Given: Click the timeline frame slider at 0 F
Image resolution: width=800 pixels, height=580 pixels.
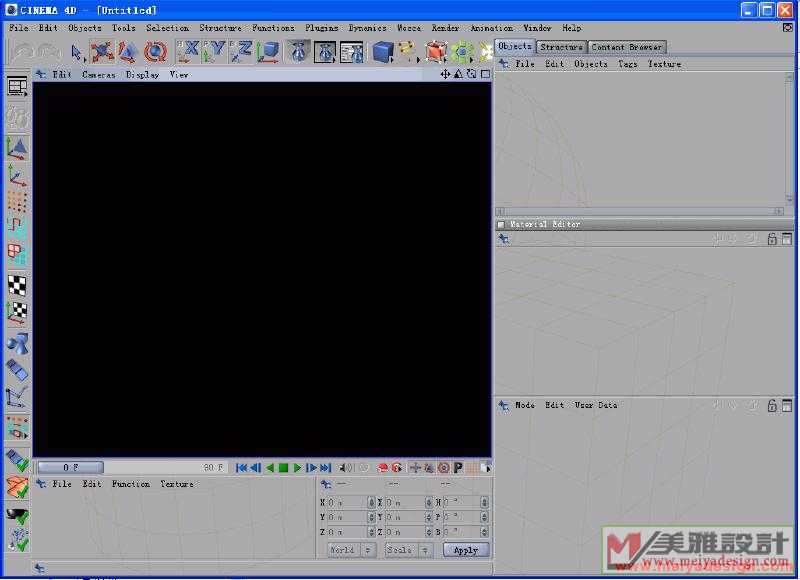Looking at the screenshot, I should point(71,467).
